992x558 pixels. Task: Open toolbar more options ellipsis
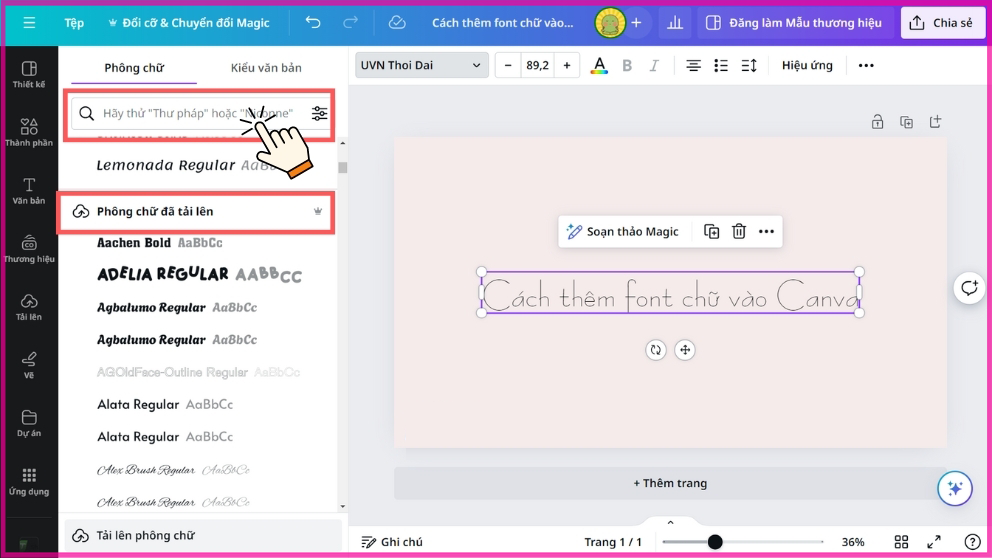click(865, 65)
